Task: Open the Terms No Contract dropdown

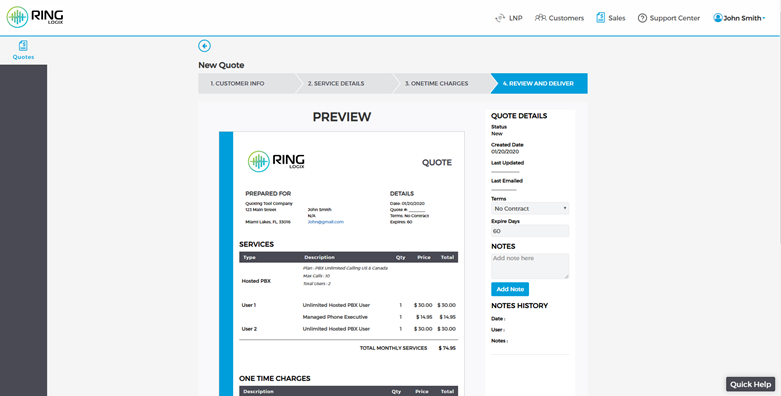Action: point(530,208)
